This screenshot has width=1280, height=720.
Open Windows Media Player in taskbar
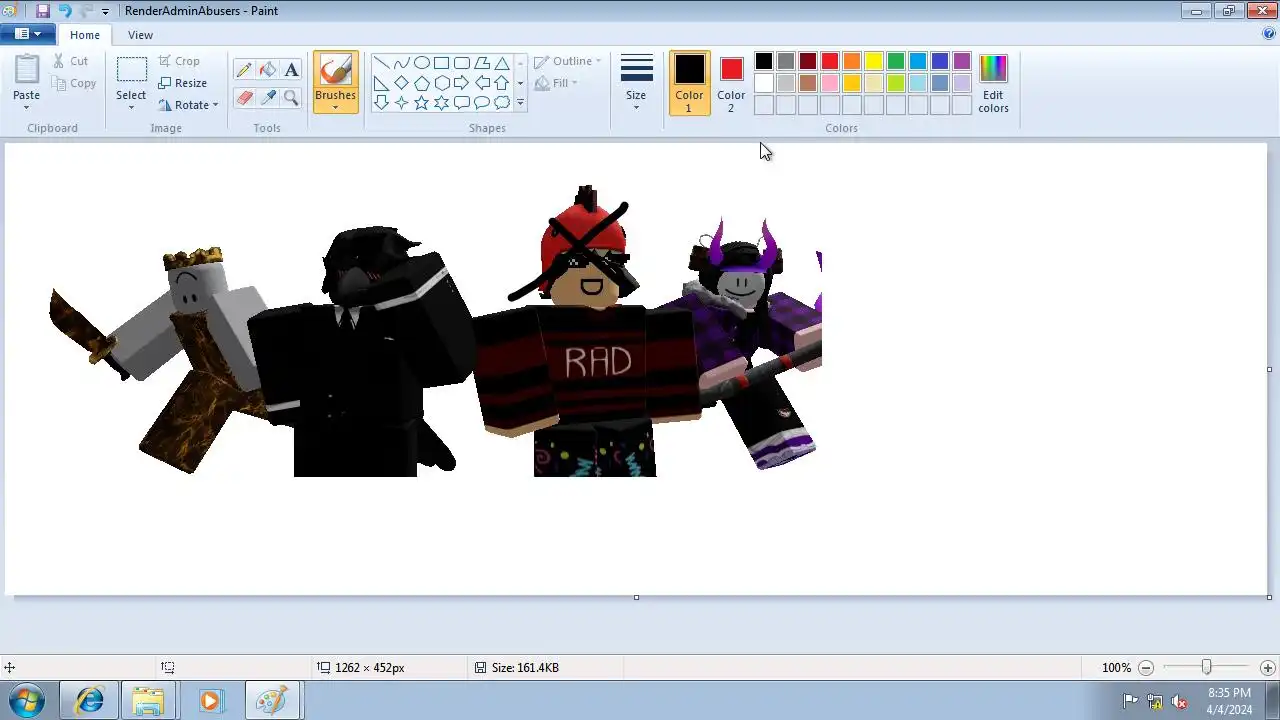coord(210,700)
